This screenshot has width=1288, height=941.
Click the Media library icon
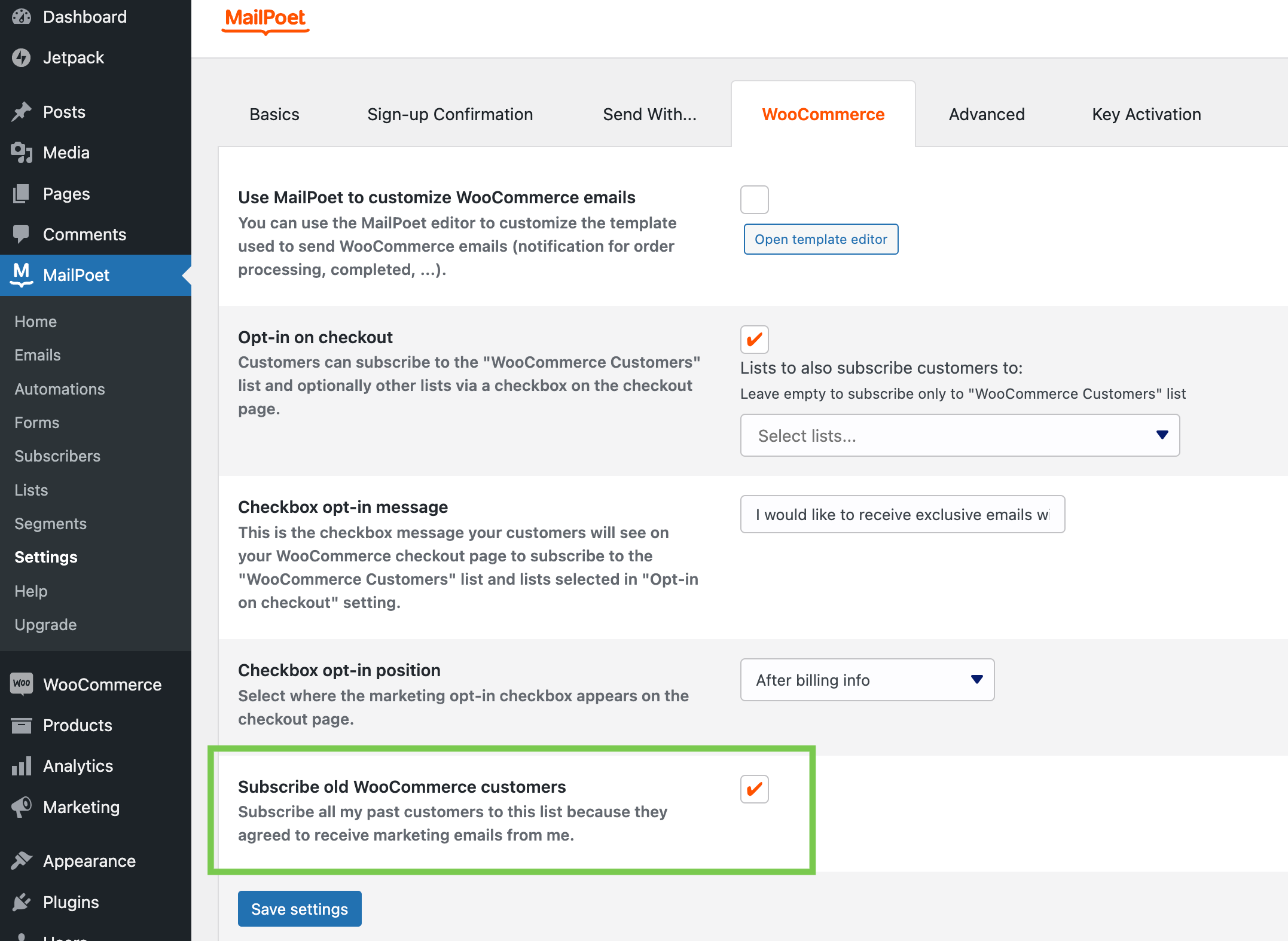(x=22, y=152)
